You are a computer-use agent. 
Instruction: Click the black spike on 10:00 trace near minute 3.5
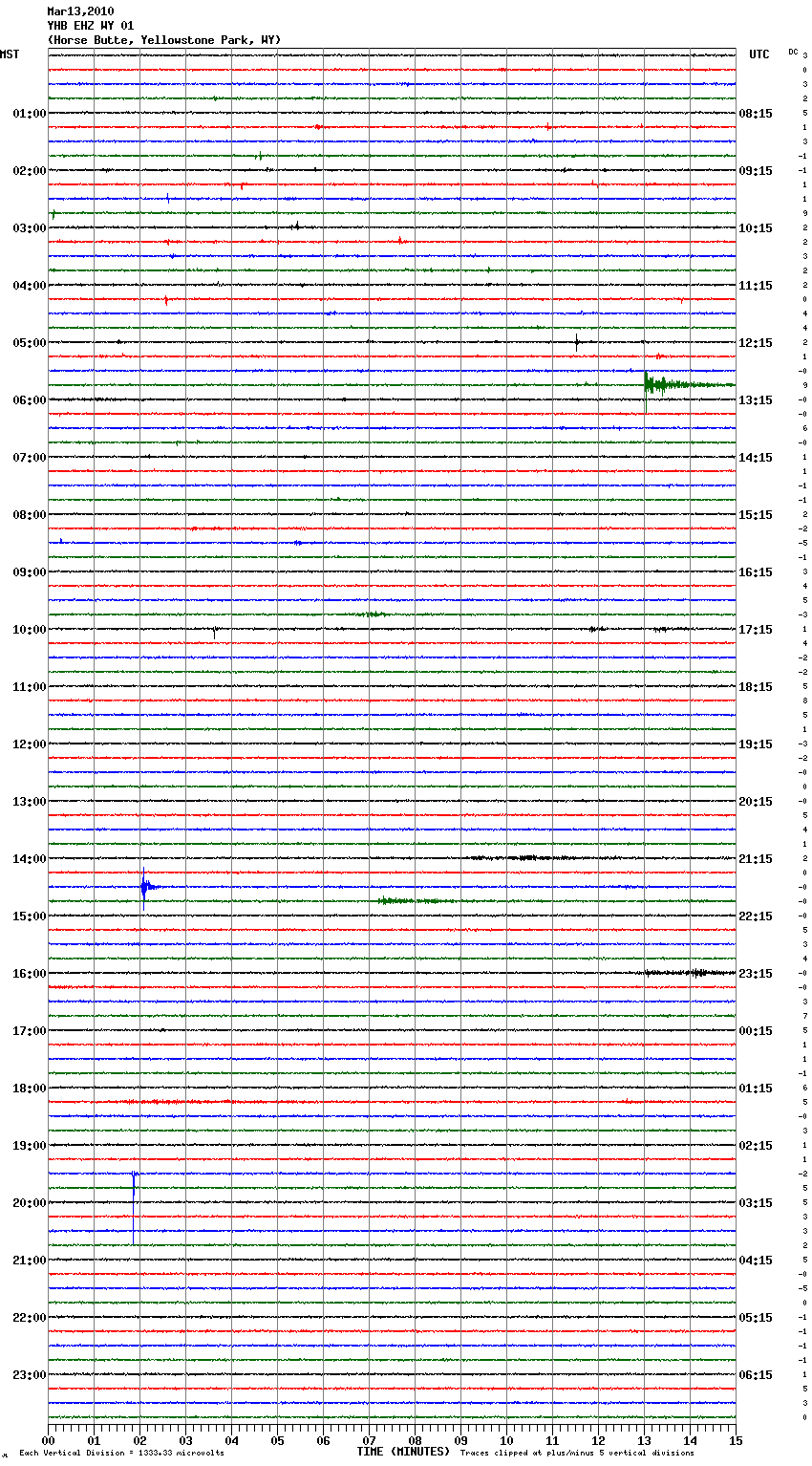215,631
